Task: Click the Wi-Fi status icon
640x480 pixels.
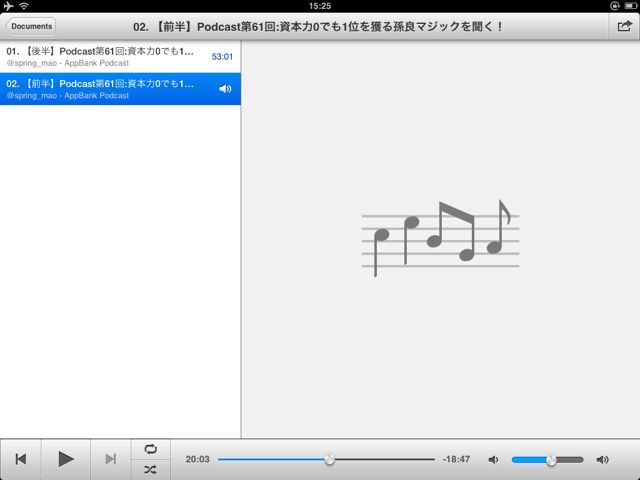Action: point(24,6)
